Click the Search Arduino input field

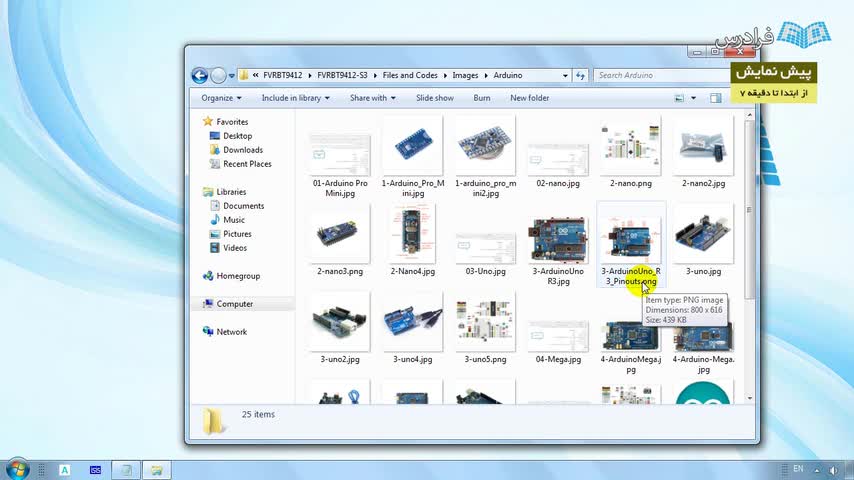click(x=662, y=75)
